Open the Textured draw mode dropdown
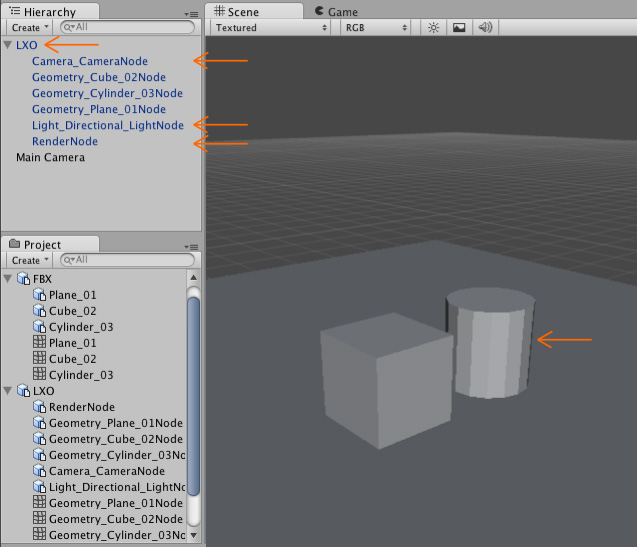Viewport: 637px width, 547px height. click(270, 28)
